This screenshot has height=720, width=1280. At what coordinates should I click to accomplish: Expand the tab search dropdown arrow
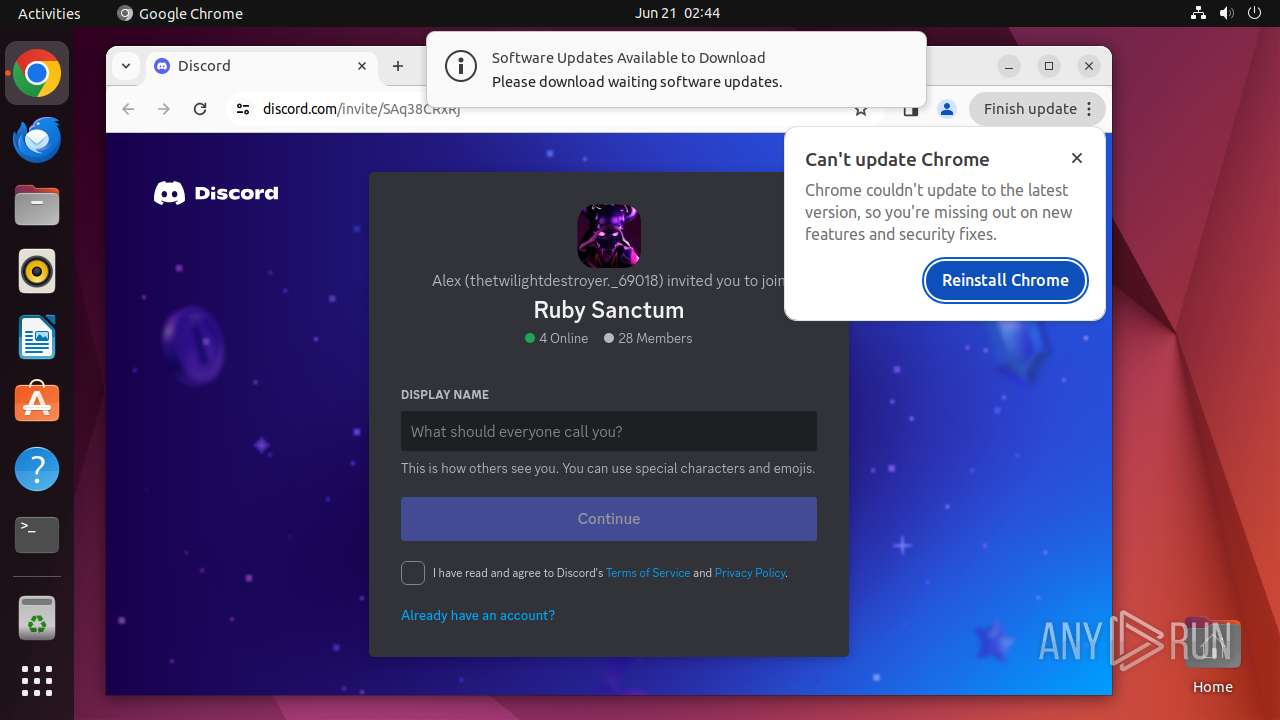(126, 66)
